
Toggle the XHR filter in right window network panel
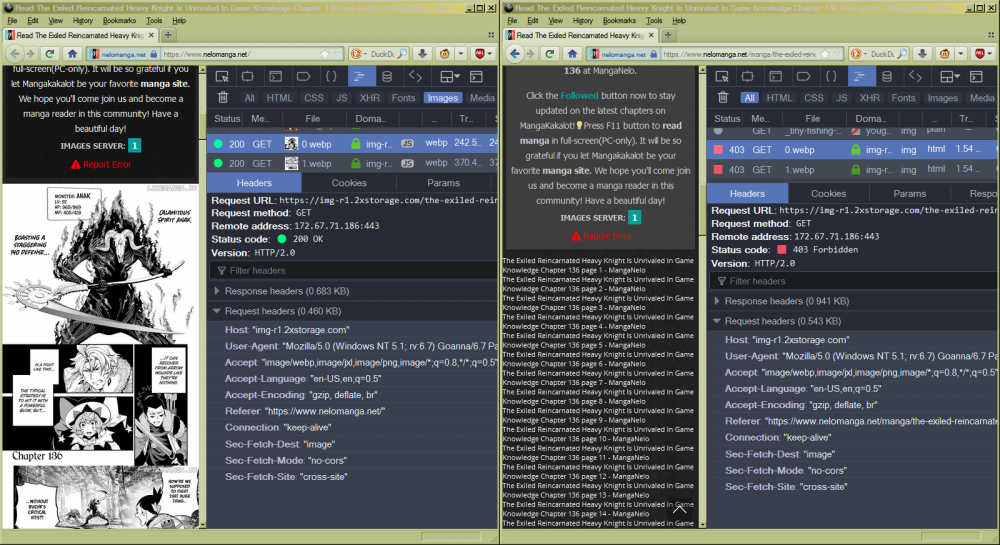[869, 98]
